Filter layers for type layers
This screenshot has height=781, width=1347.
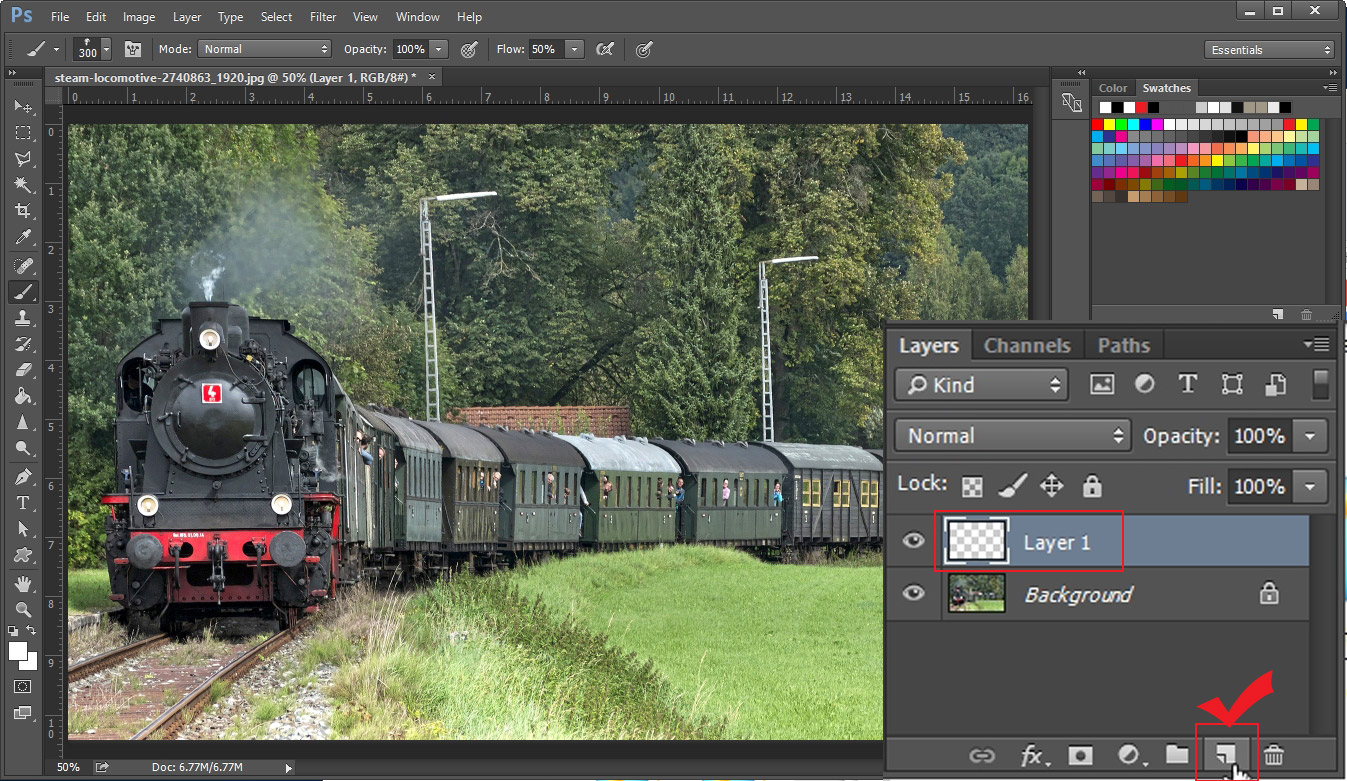[1188, 385]
